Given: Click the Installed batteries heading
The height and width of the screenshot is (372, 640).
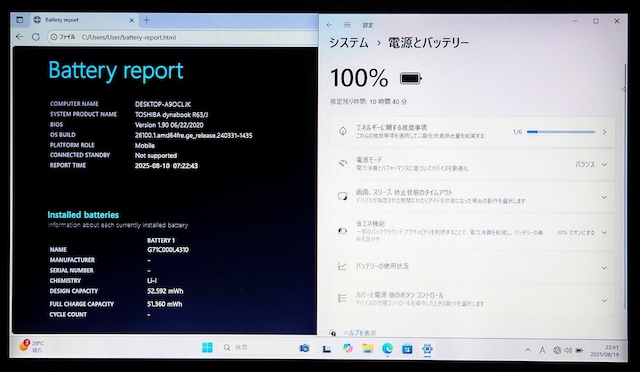Looking at the screenshot, I should click(x=83, y=215).
